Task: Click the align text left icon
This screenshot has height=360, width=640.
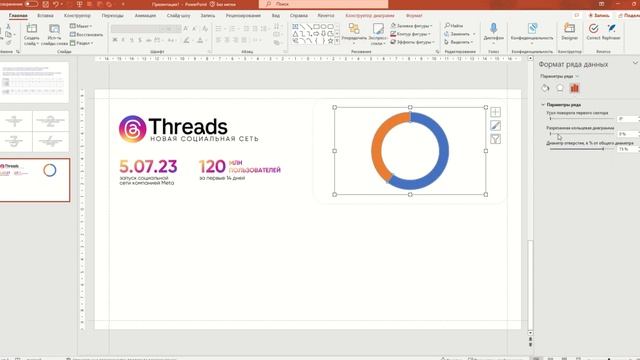Action: pos(218,40)
